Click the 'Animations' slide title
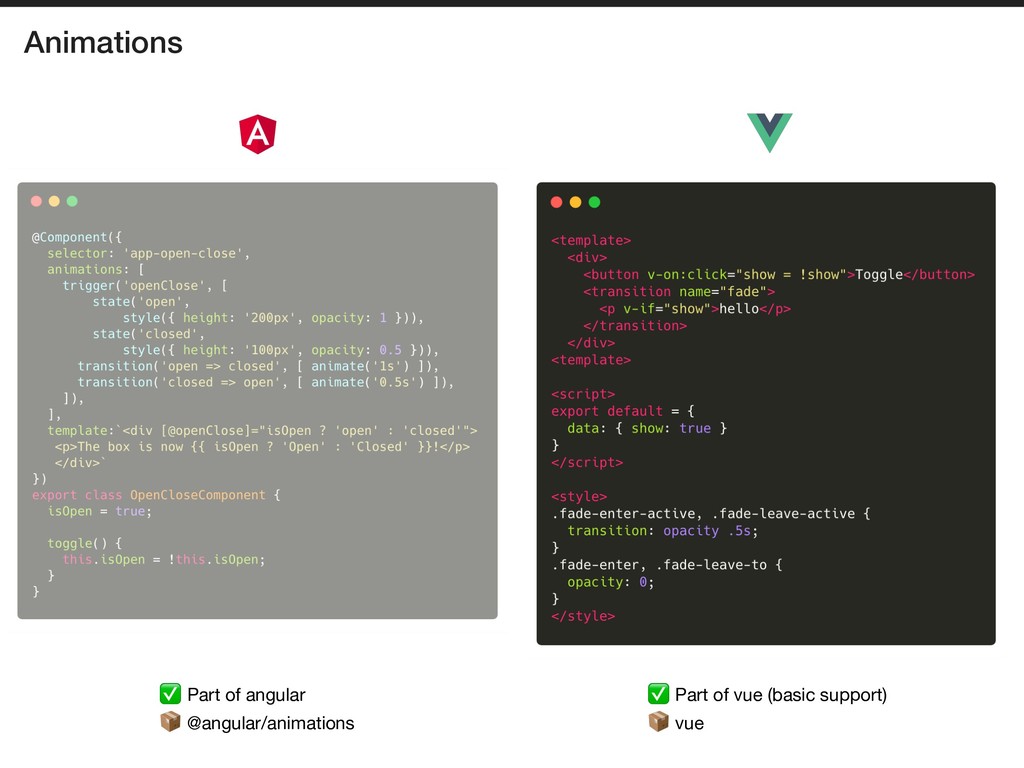Image resolution: width=1024 pixels, height=768 pixels. click(x=103, y=42)
